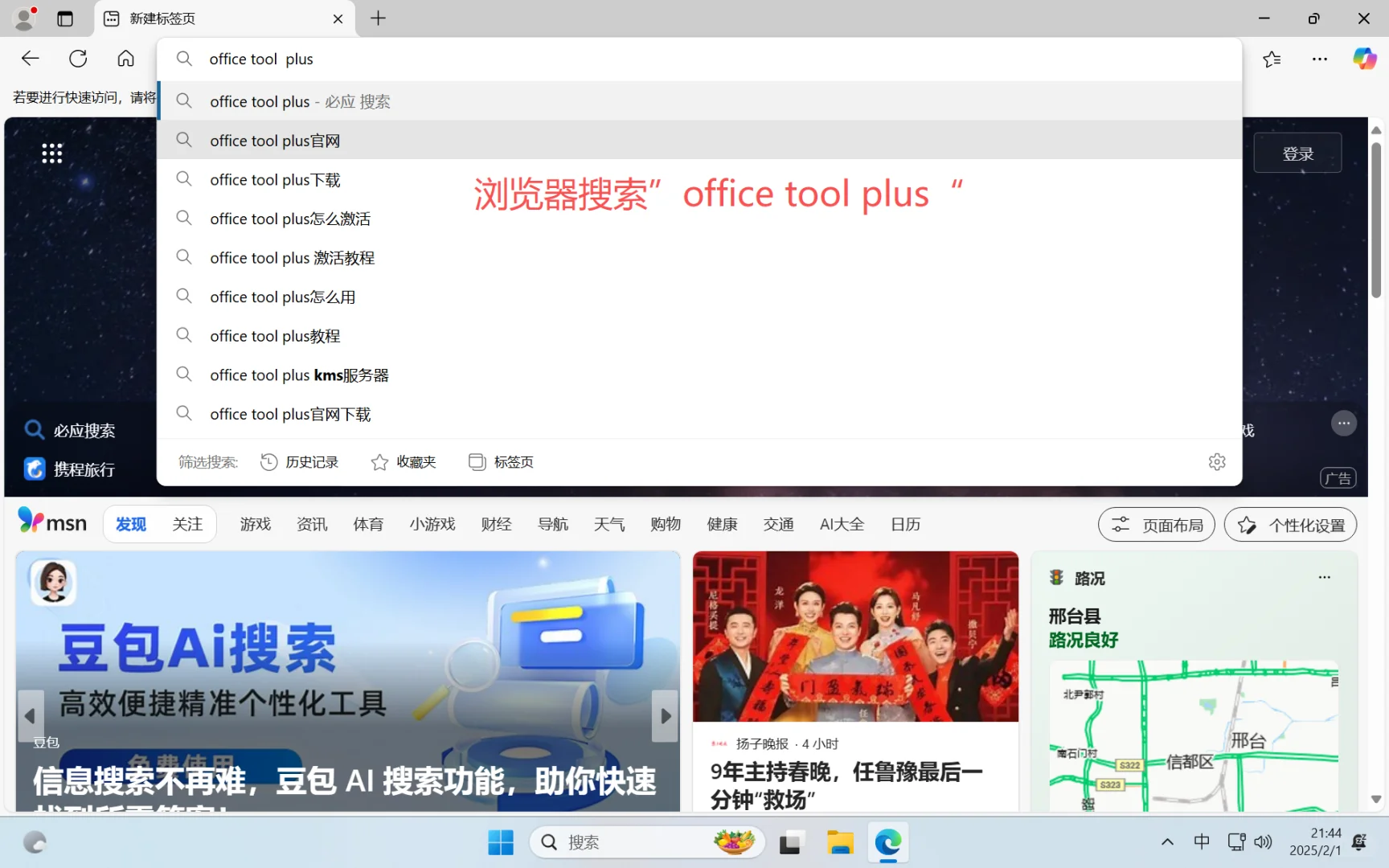Open search settings gear in suggestion panel

coord(1217,461)
